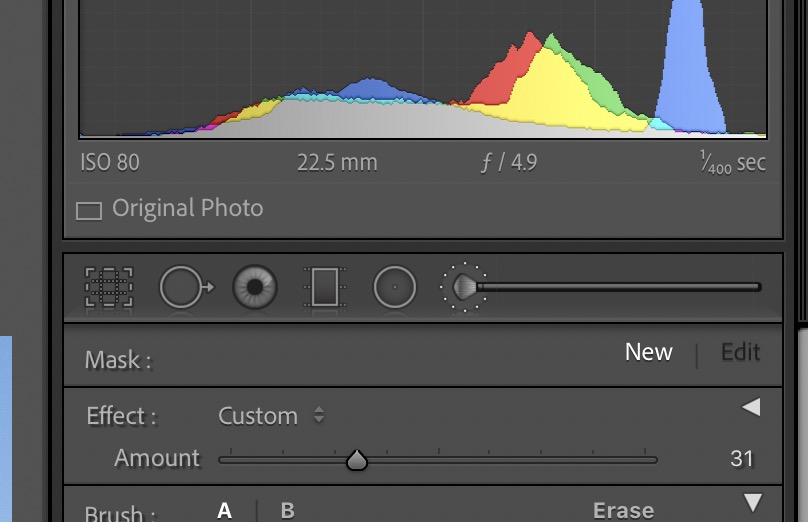Switch to brush B
This screenshot has width=808, height=522.
287,511
